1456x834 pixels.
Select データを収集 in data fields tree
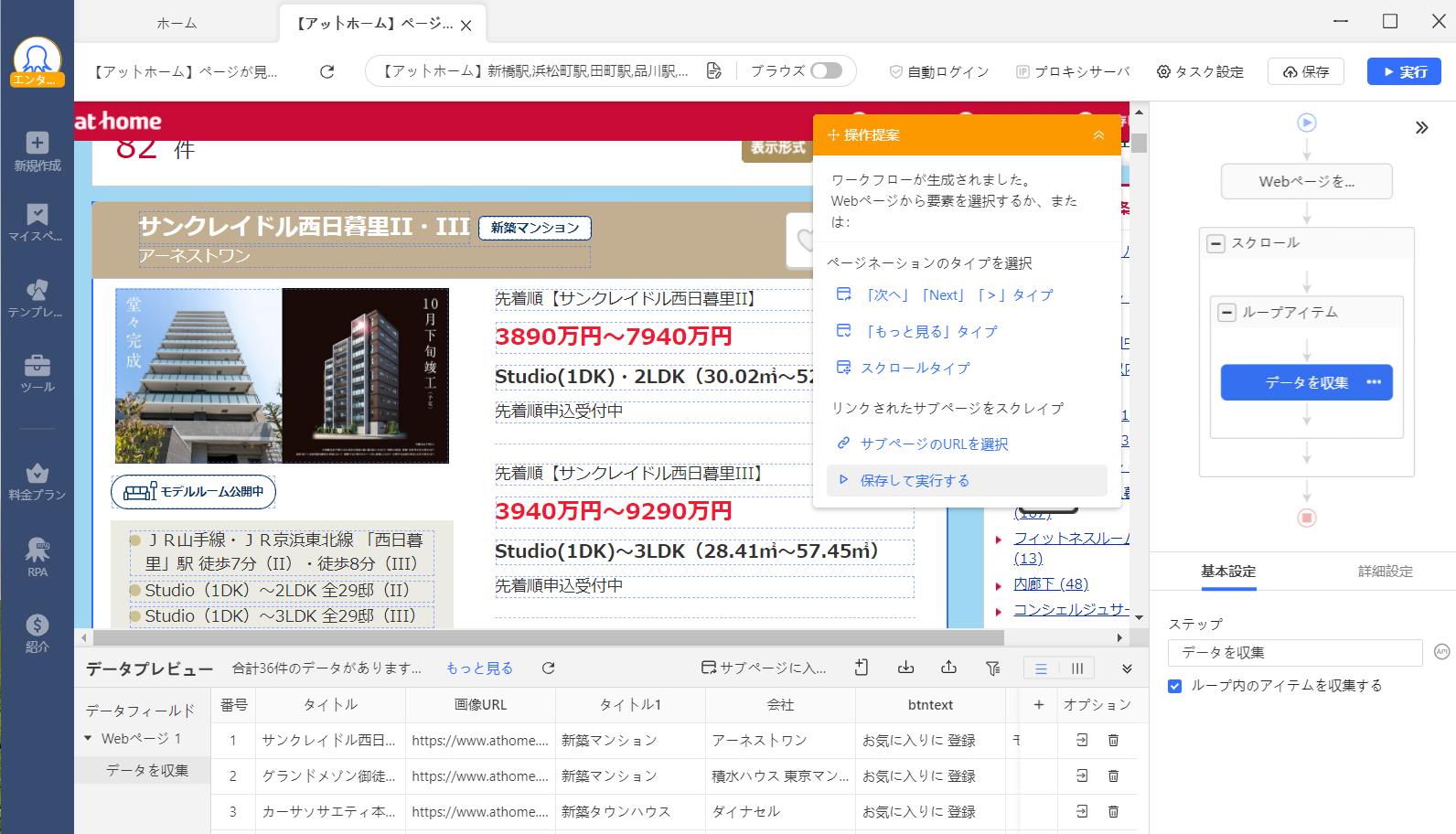pyautogui.click(x=147, y=771)
